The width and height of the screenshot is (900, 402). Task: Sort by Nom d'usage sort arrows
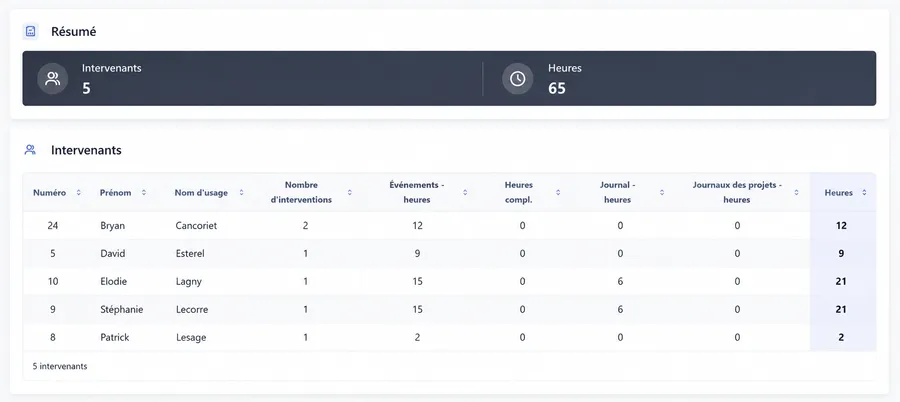[241, 193]
